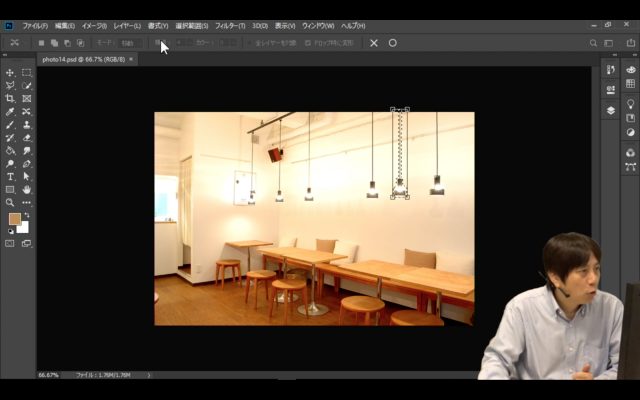The height and width of the screenshot is (400, 640).
Task: Toggle the 全レイヤーを対象 checkbox
Action: click(x=250, y=43)
